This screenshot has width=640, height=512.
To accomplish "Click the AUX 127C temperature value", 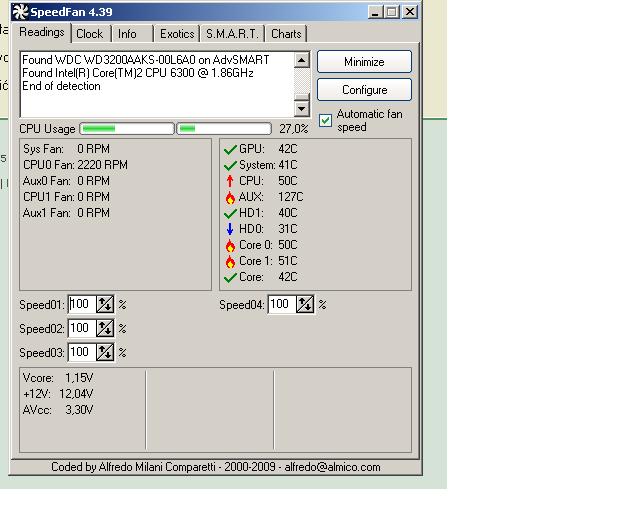I will (291, 197).
